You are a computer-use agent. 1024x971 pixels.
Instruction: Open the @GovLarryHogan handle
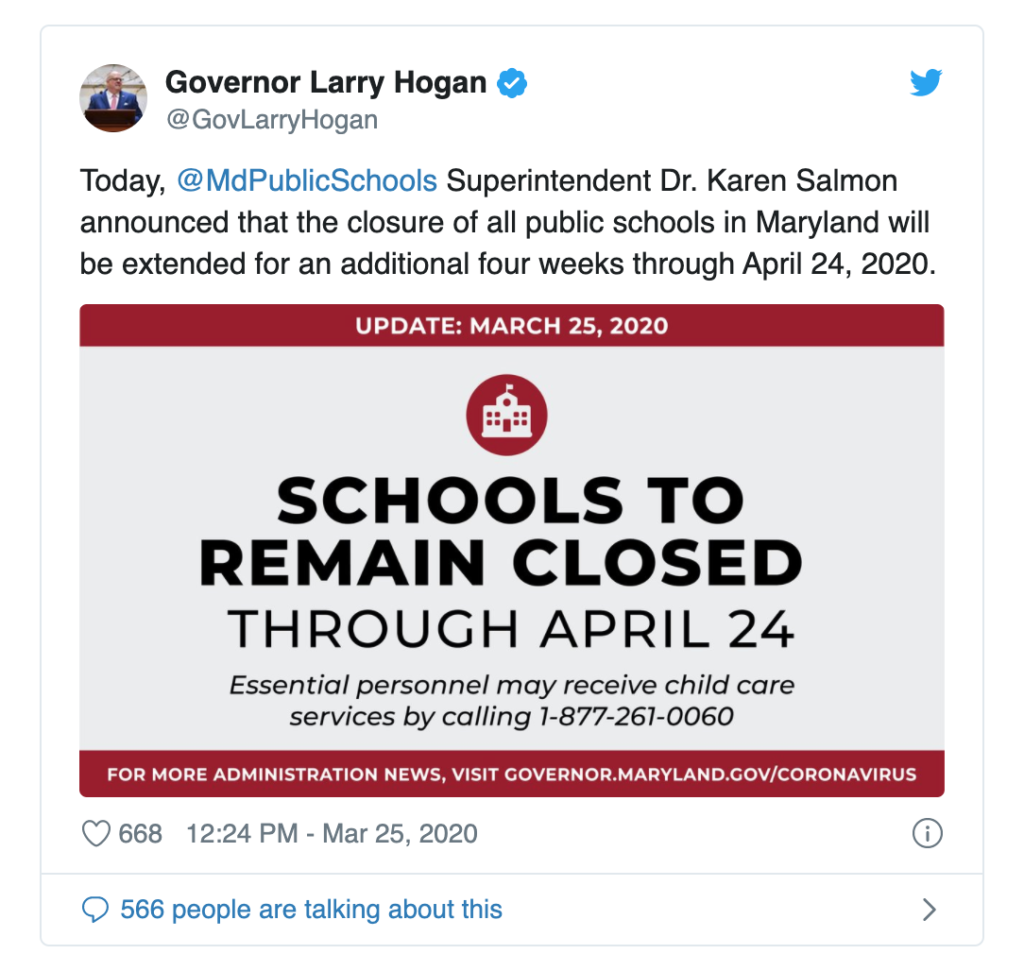[x=272, y=120]
